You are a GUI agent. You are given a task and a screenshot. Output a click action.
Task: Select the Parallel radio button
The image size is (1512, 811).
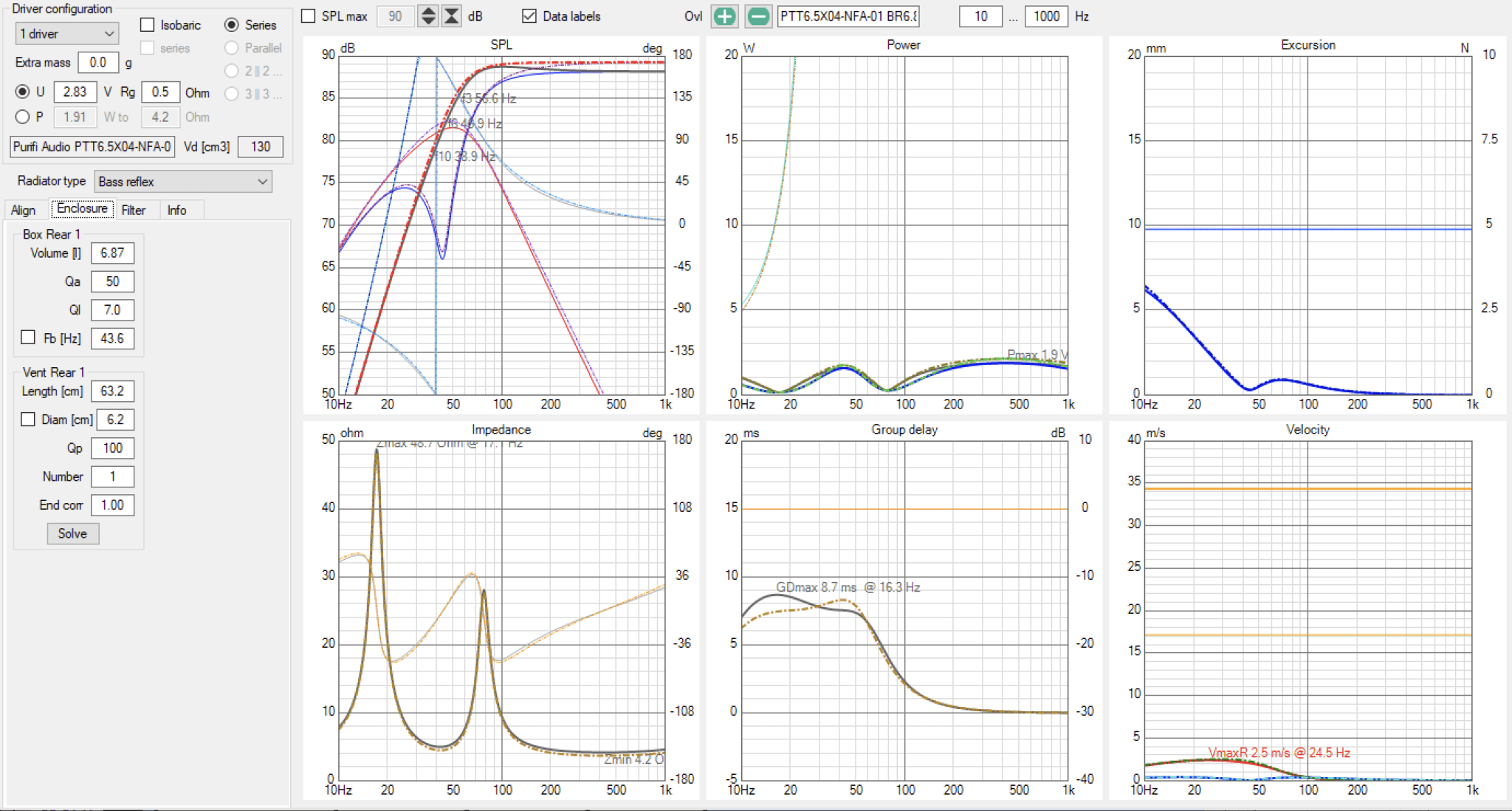(x=232, y=48)
